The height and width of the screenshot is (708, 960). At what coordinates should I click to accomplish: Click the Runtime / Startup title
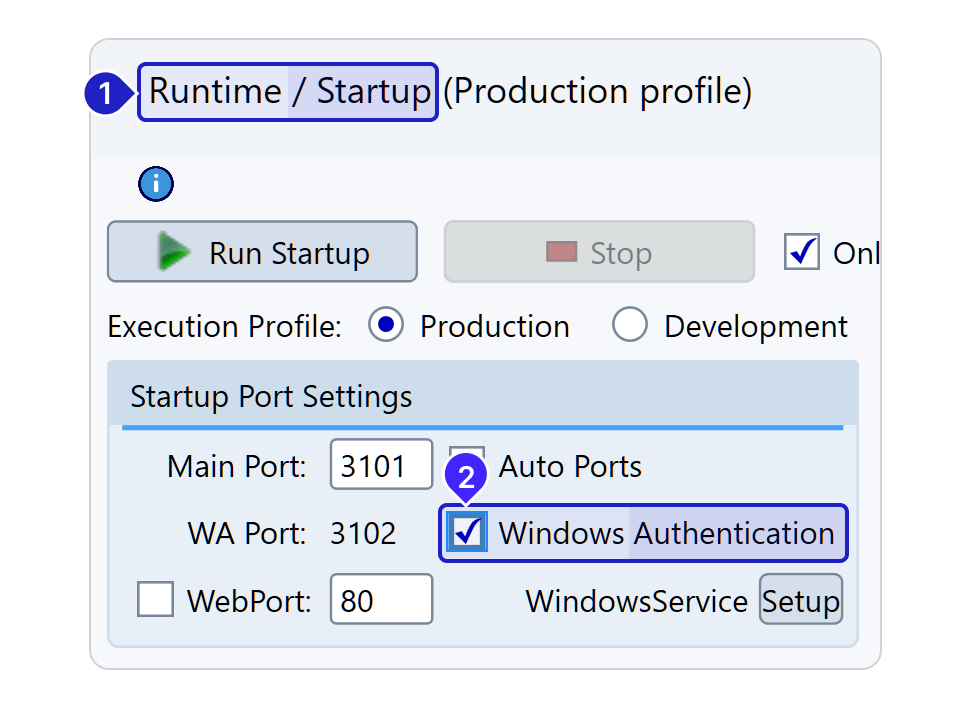click(289, 91)
